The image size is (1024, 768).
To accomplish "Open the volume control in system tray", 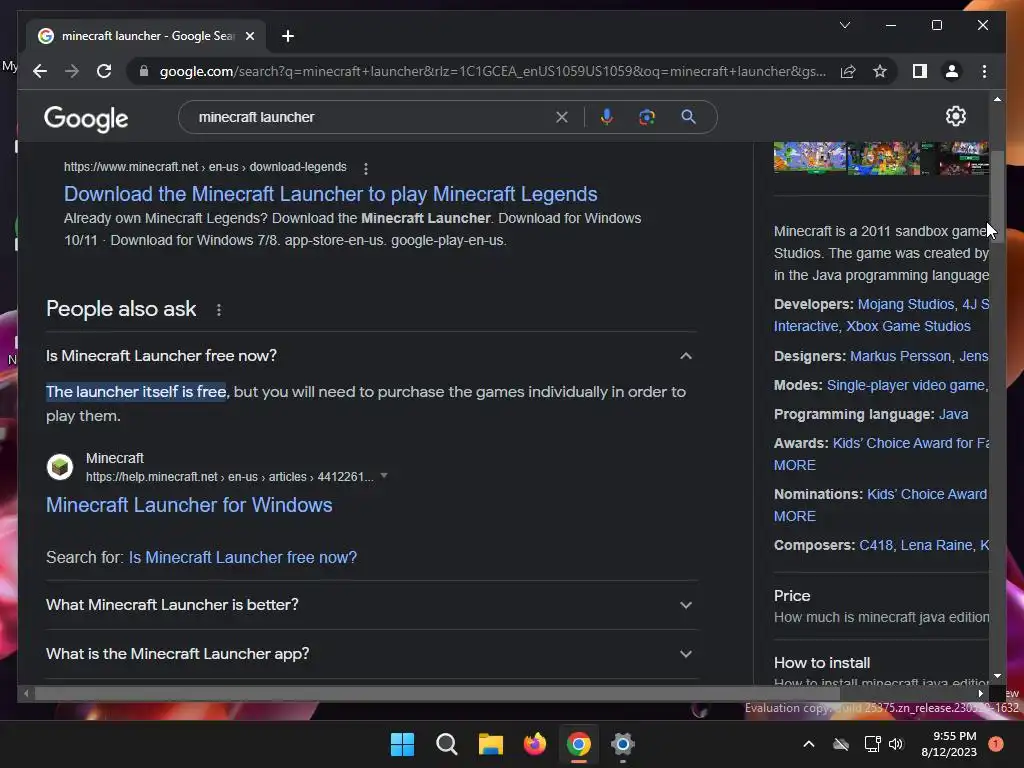I will pyautogui.click(x=896, y=744).
